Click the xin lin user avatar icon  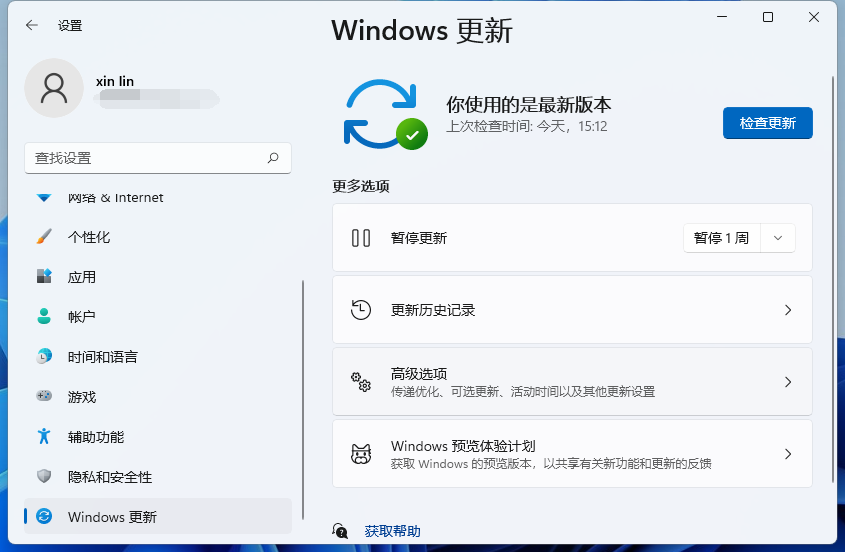click(x=53, y=88)
